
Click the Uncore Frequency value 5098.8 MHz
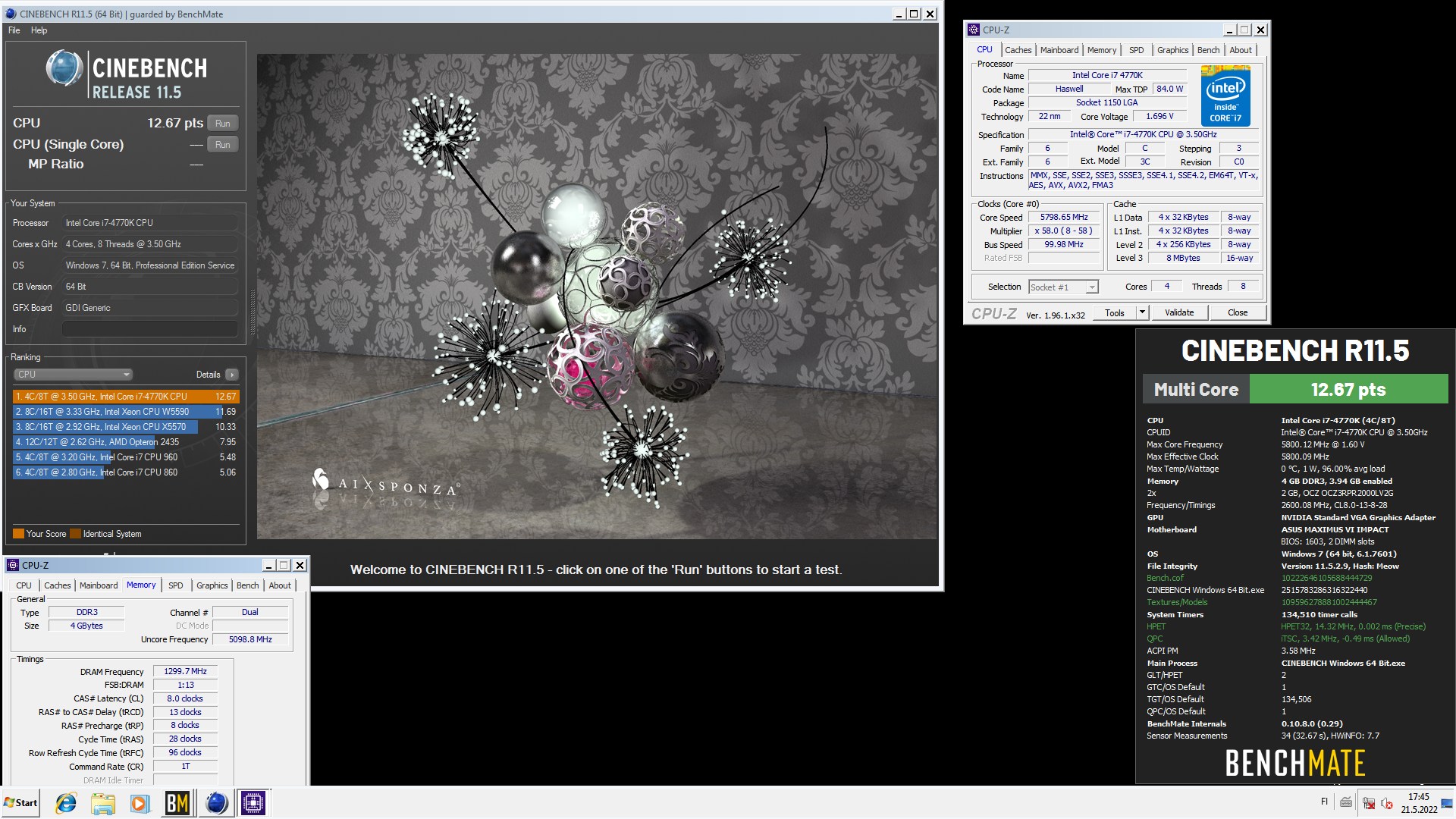[250, 639]
